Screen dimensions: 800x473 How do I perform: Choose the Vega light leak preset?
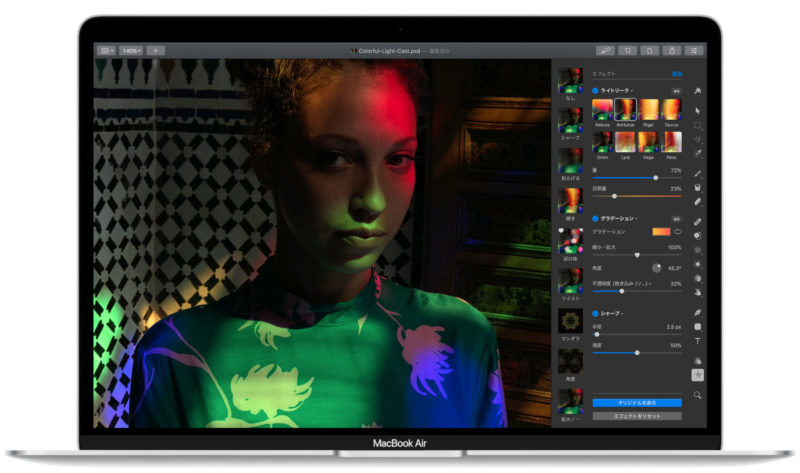(648, 142)
